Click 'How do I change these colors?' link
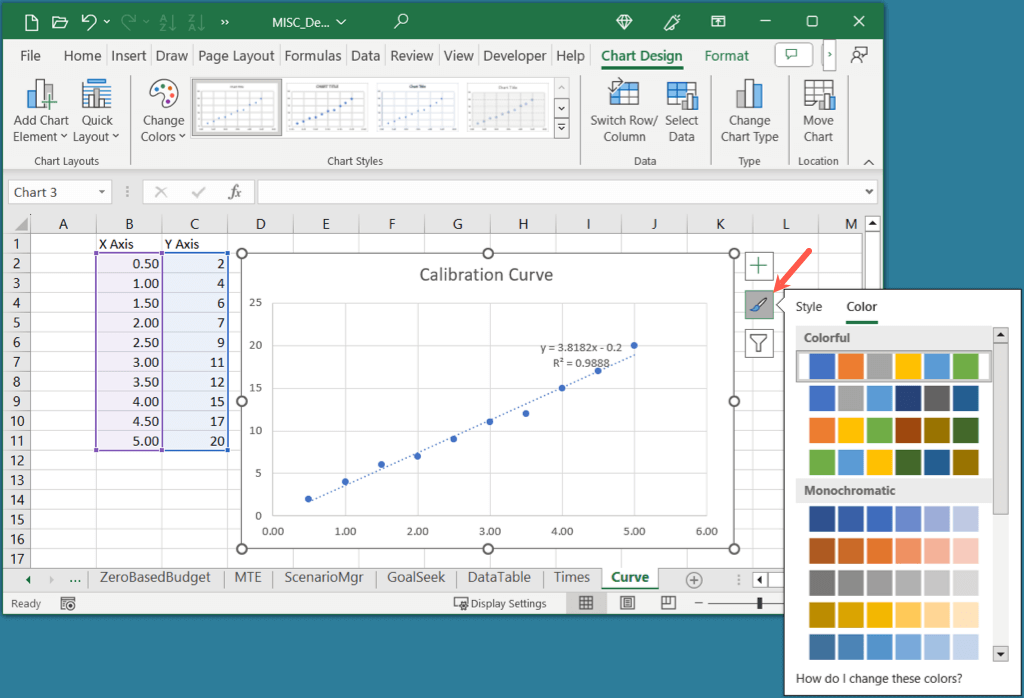Viewport: 1024px width, 698px height. pyautogui.click(x=879, y=679)
